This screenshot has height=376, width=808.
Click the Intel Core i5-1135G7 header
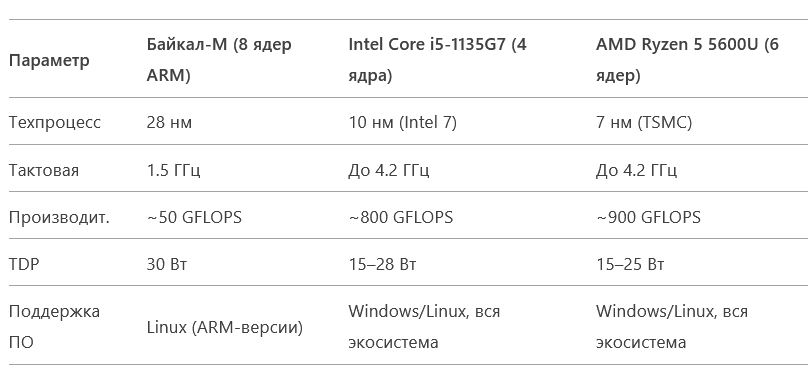[x=437, y=60]
